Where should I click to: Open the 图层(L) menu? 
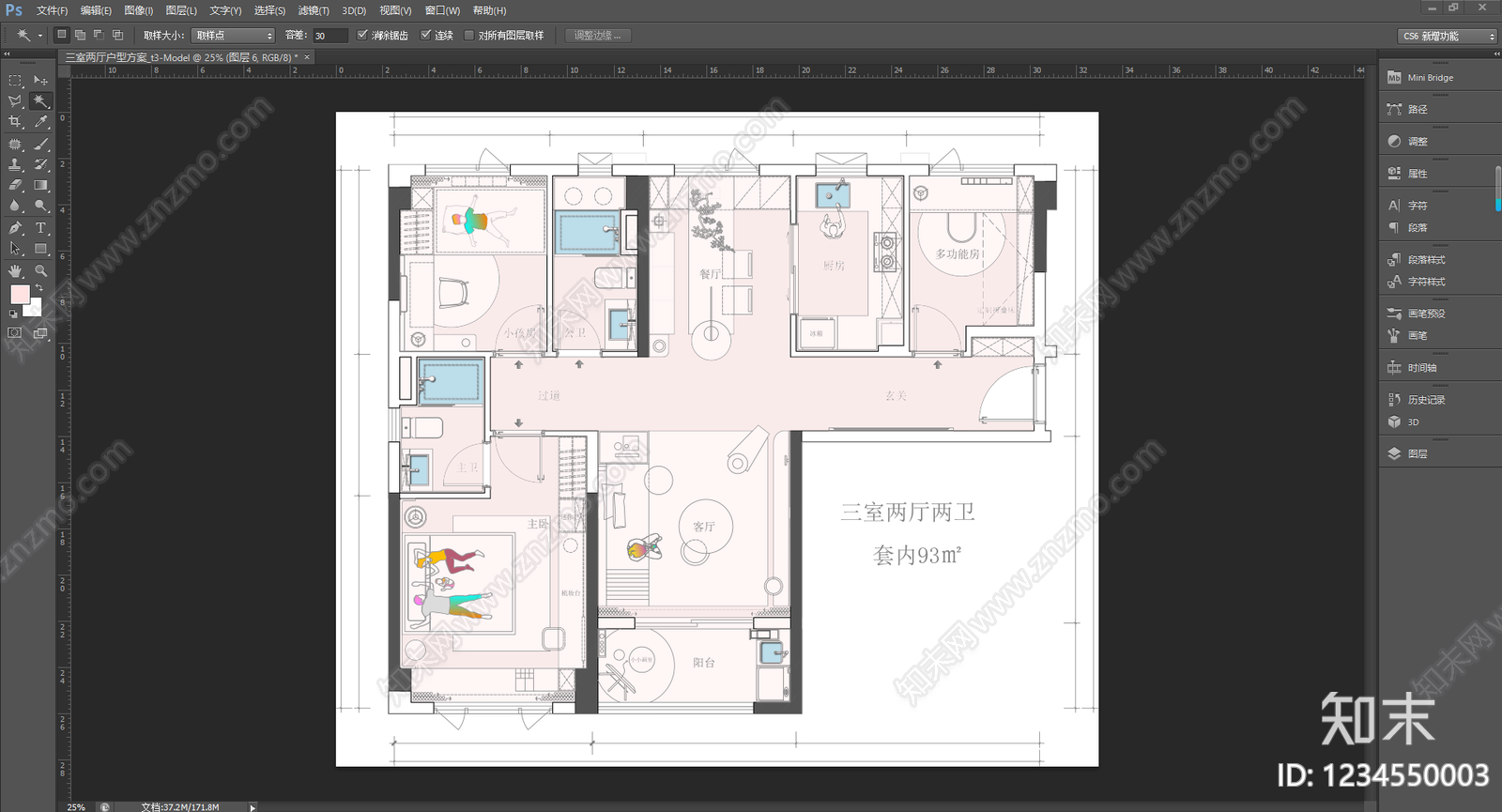point(181,10)
